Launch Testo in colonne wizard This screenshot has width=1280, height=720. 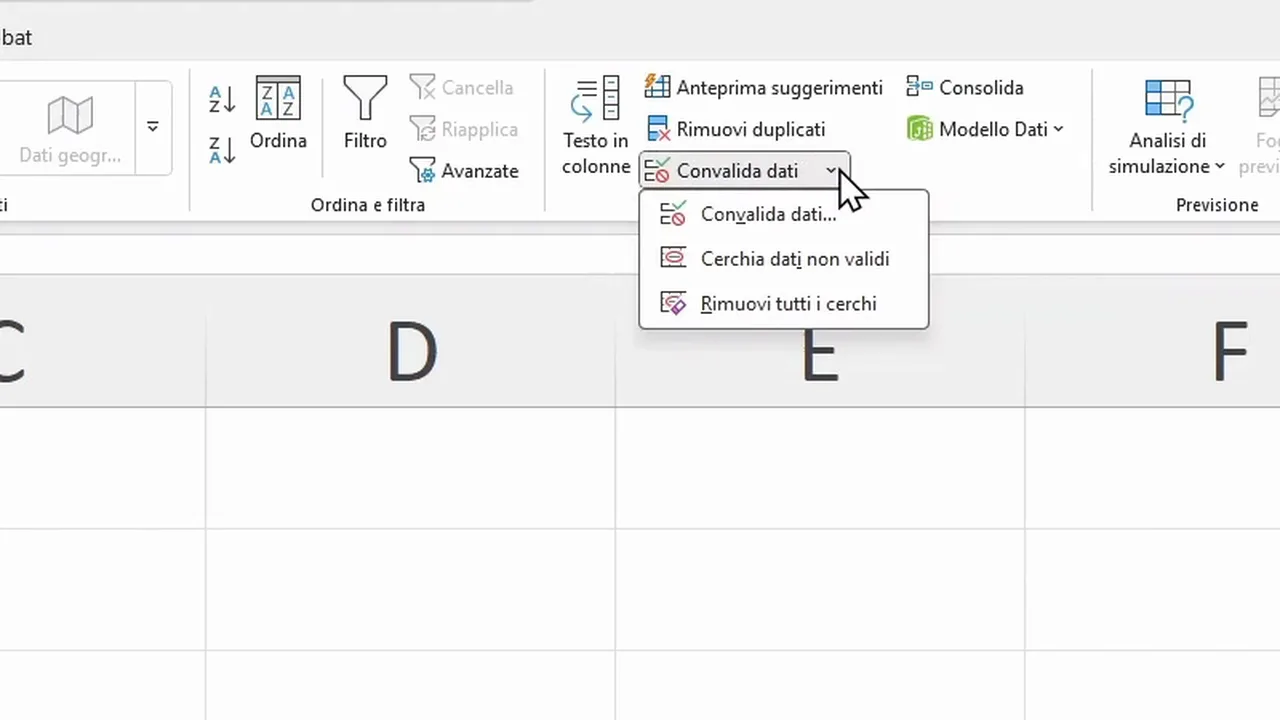coord(596,126)
